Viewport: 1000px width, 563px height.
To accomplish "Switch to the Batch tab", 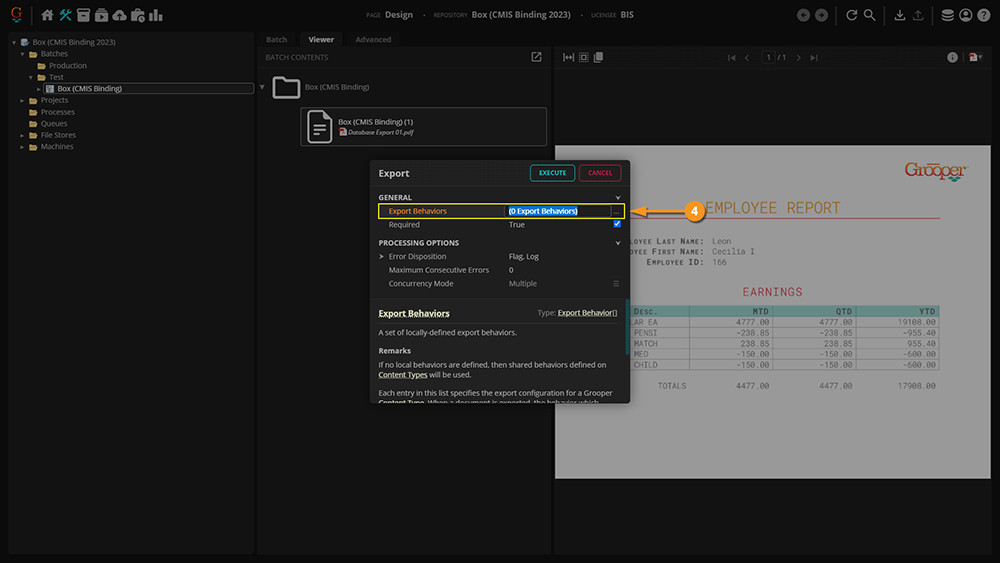I will click(276, 40).
